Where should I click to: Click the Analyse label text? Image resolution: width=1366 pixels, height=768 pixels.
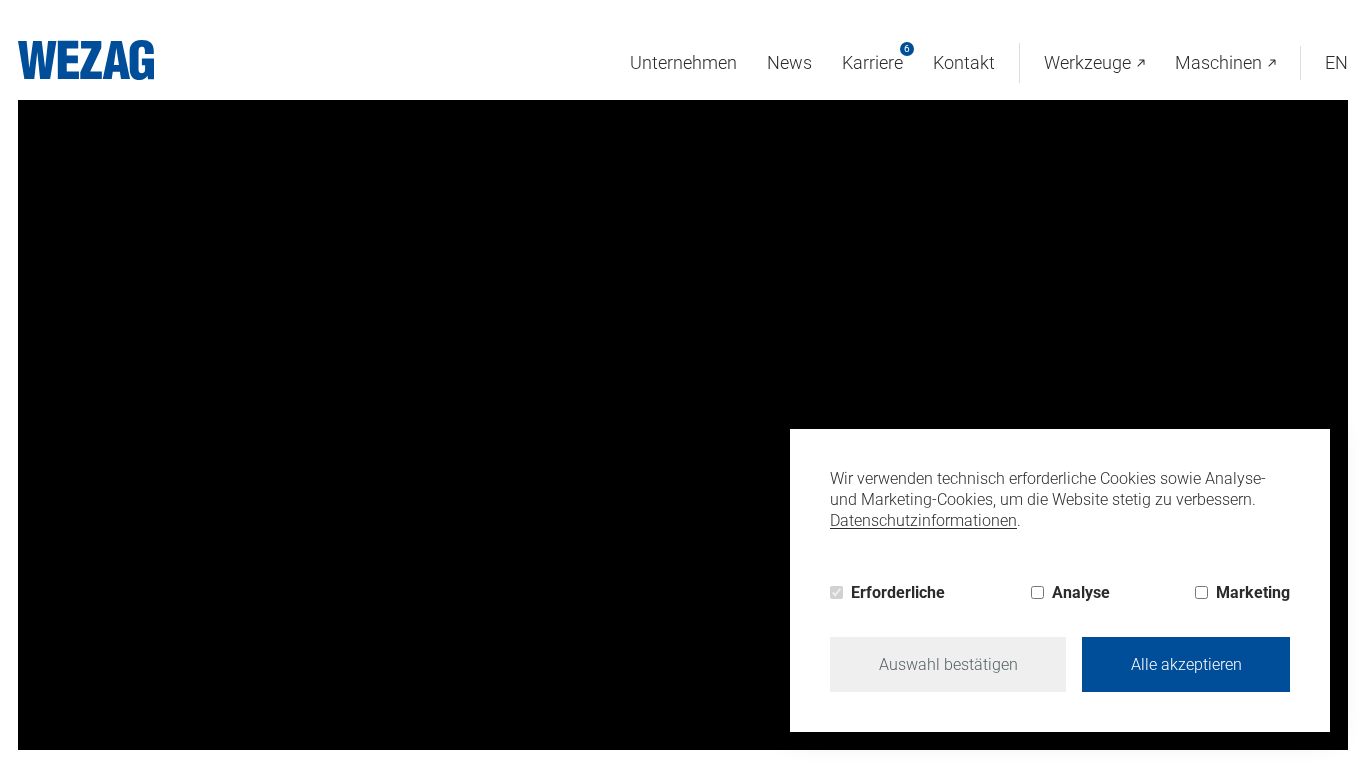click(x=1080, y=593)
